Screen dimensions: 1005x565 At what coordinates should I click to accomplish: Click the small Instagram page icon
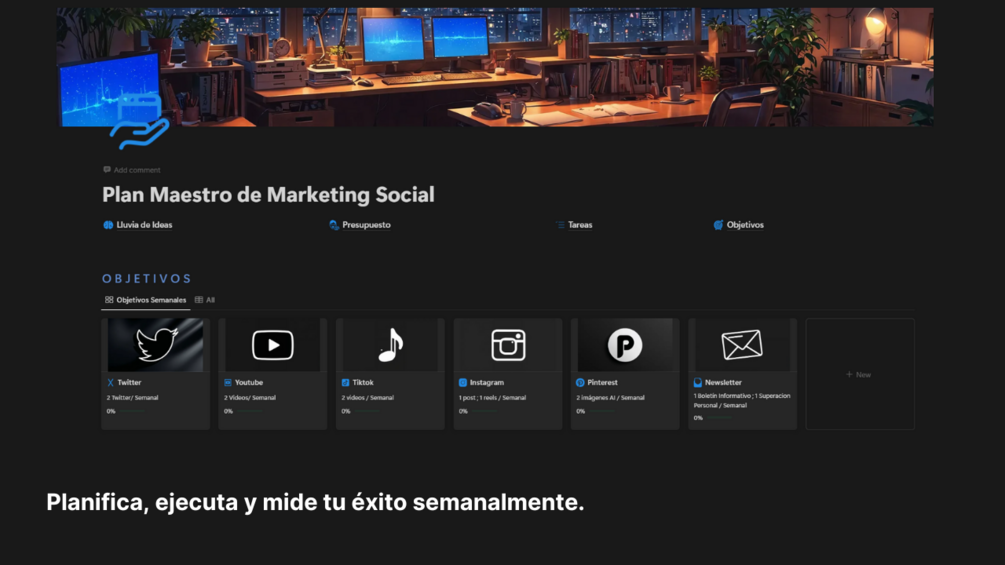(x=463, y=382)
